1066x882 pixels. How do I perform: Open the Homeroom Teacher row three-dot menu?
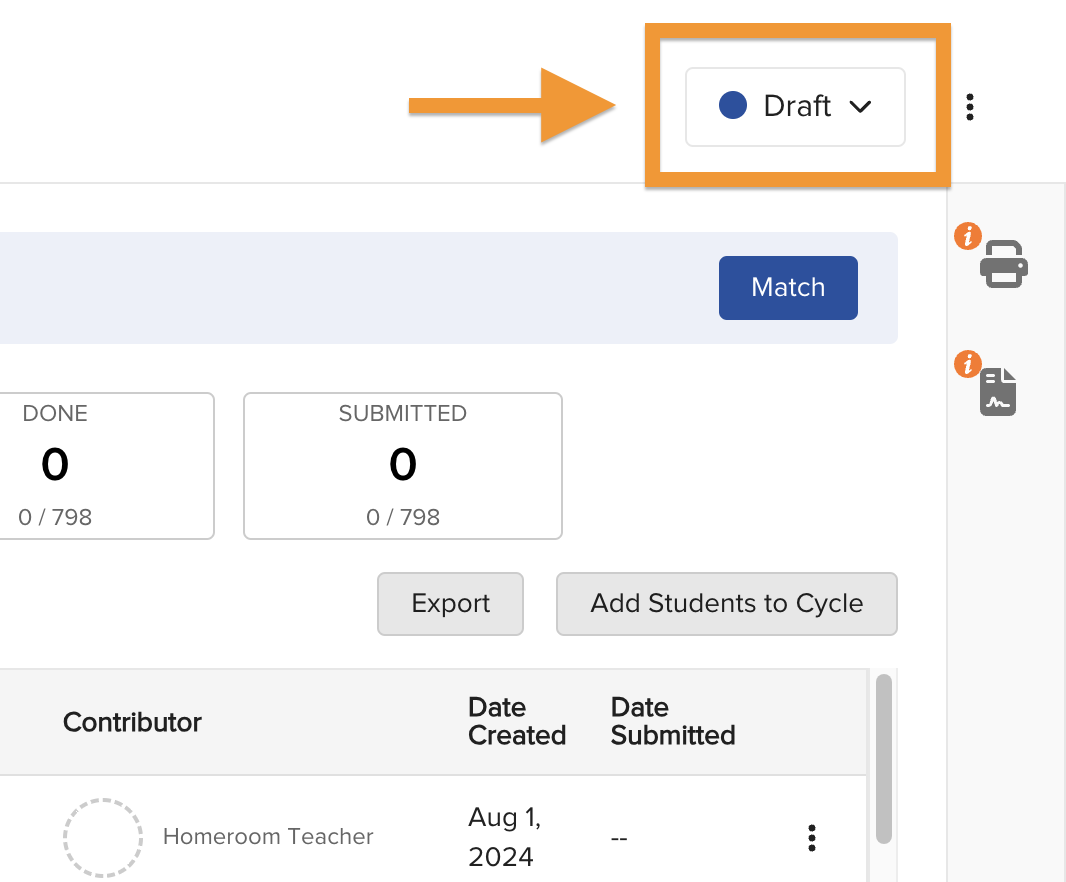(812, 838)
